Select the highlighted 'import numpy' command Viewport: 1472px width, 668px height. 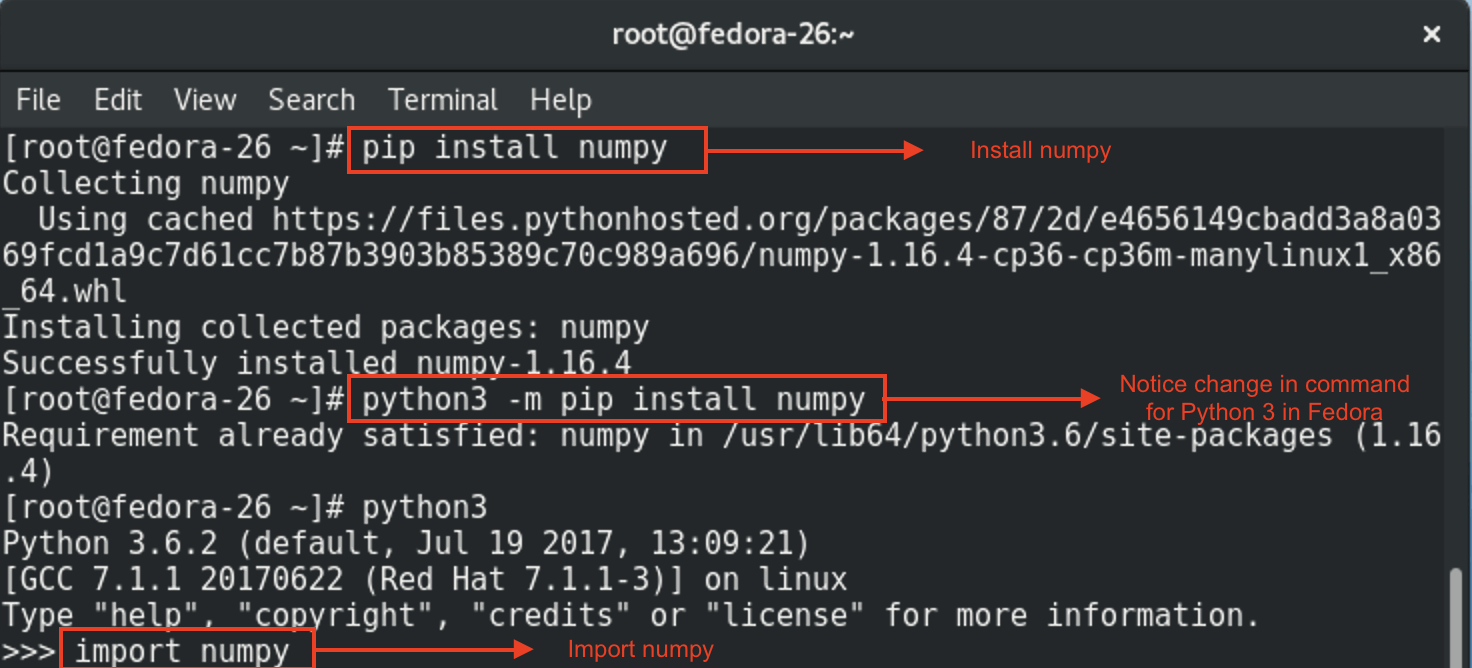(185, 650)
